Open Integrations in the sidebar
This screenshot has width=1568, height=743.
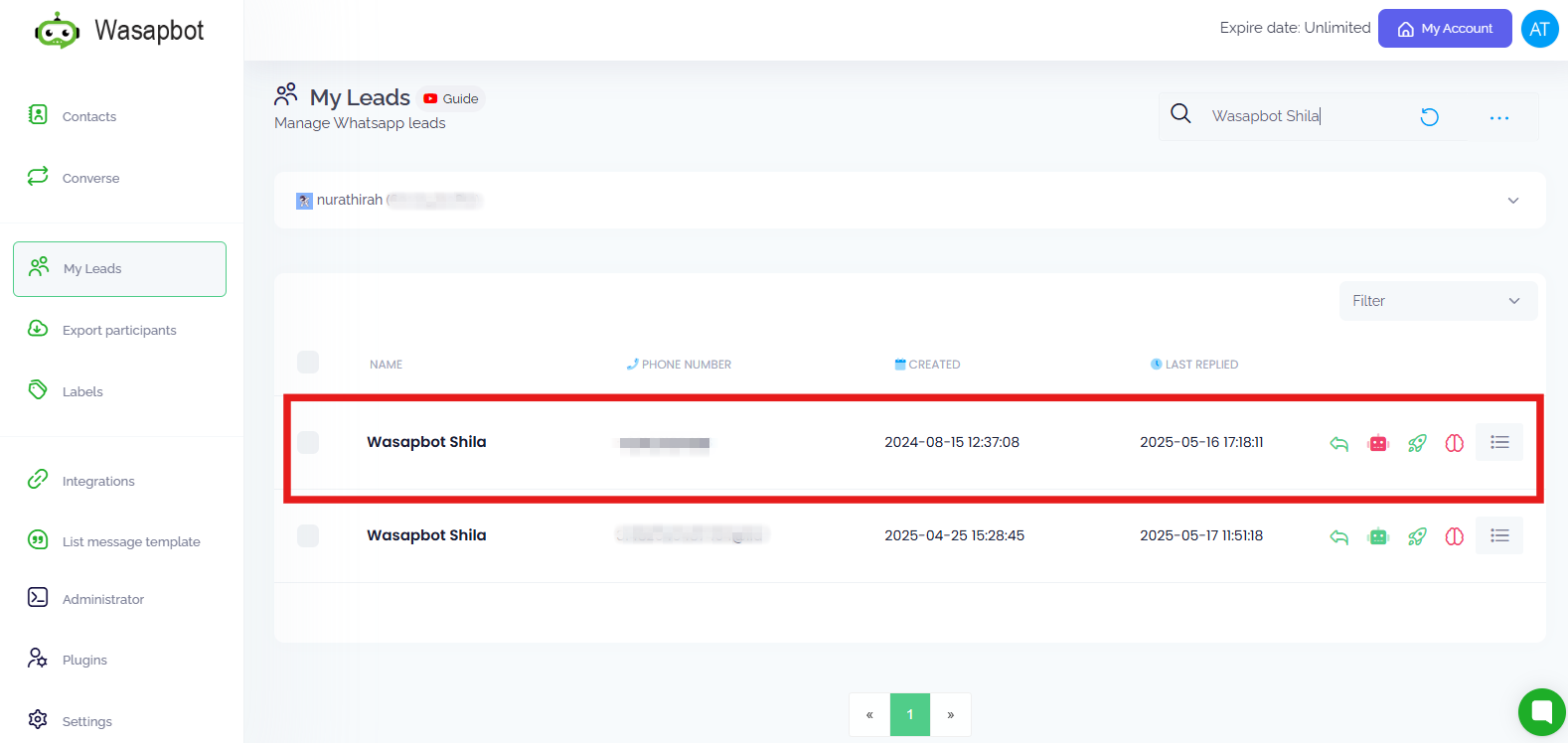point(81,481)
